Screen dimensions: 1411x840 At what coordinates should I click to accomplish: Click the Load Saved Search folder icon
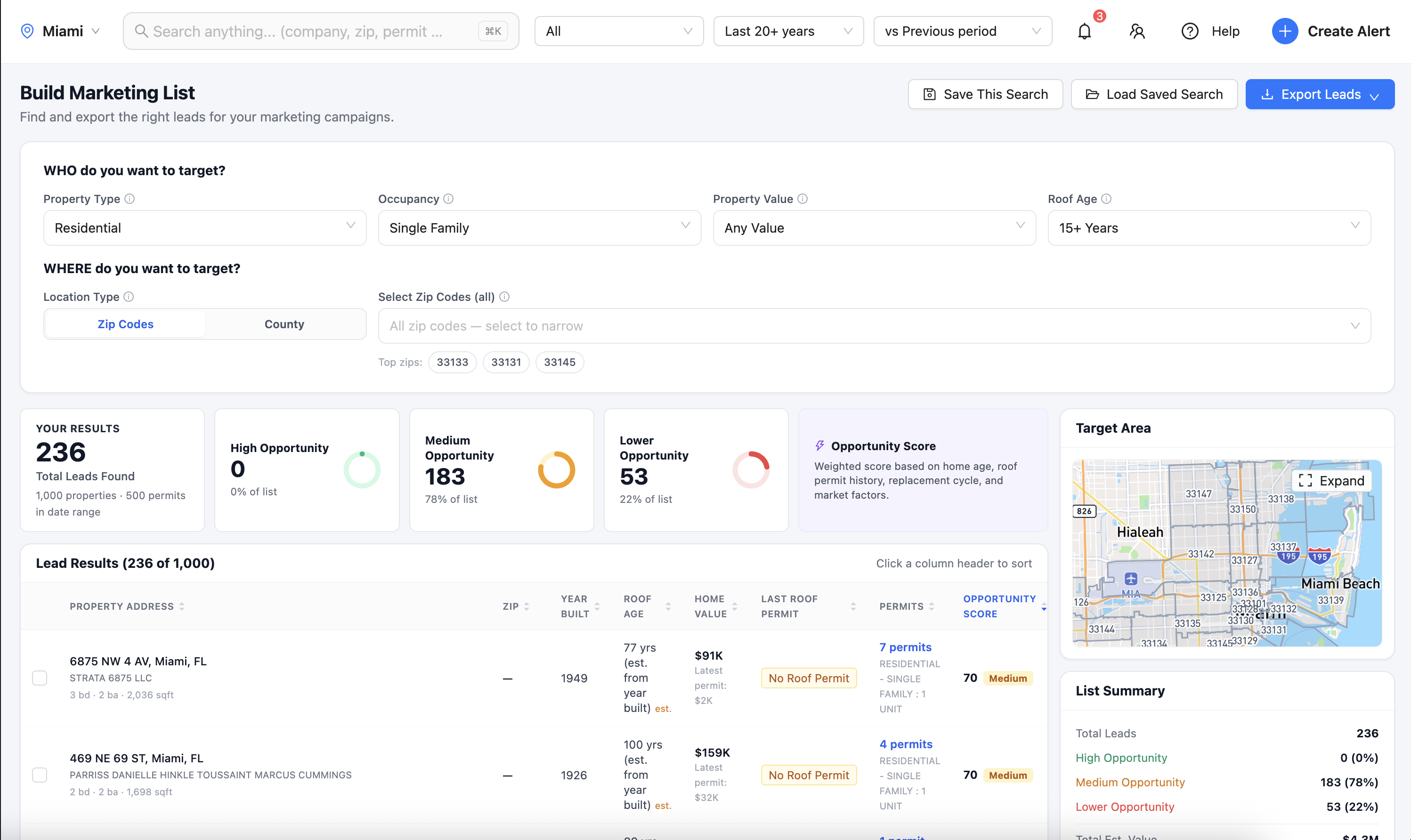point(1092,95)
